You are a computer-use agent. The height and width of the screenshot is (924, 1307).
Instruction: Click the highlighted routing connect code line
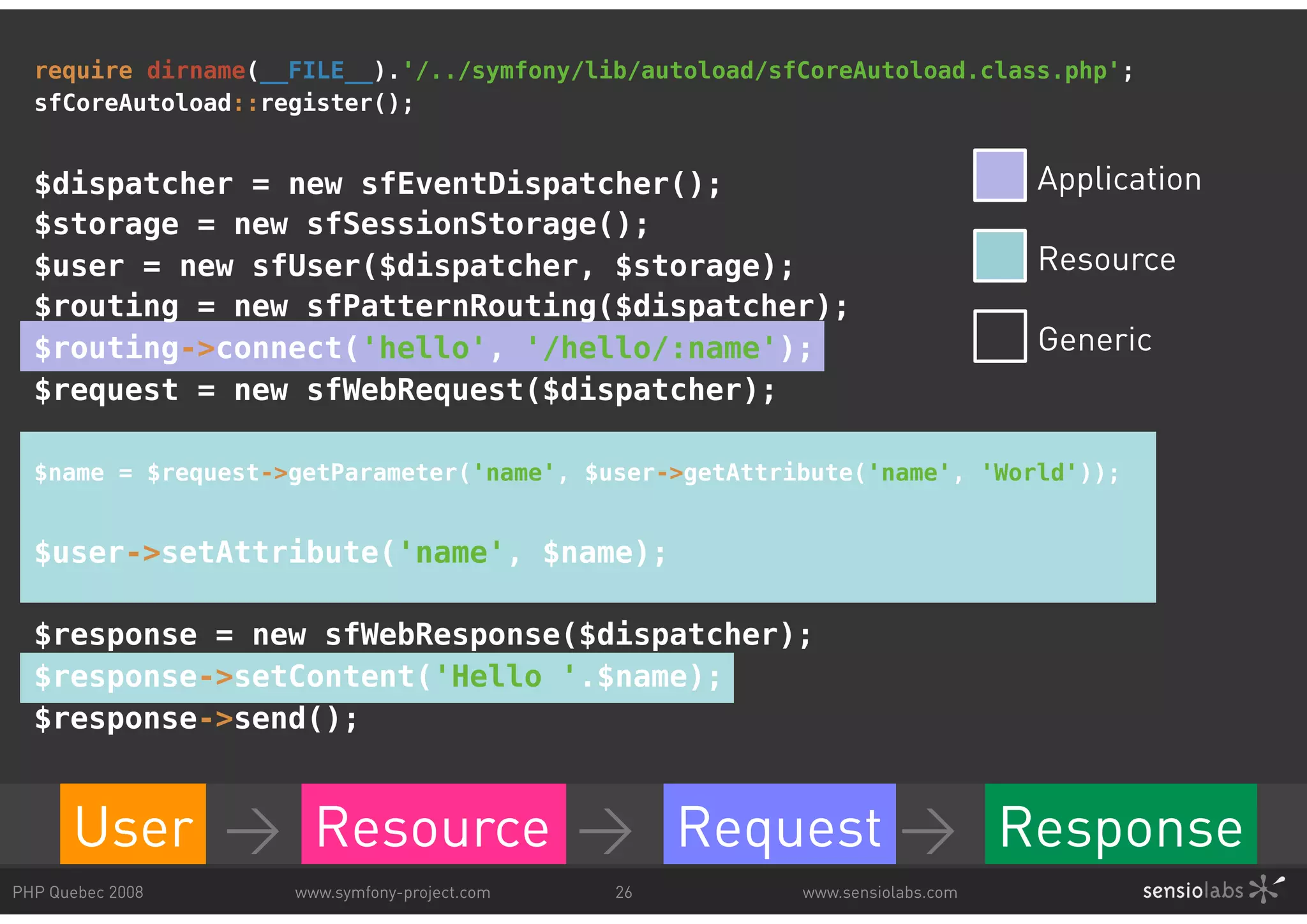pyautogui.click(x=422, y=347)
